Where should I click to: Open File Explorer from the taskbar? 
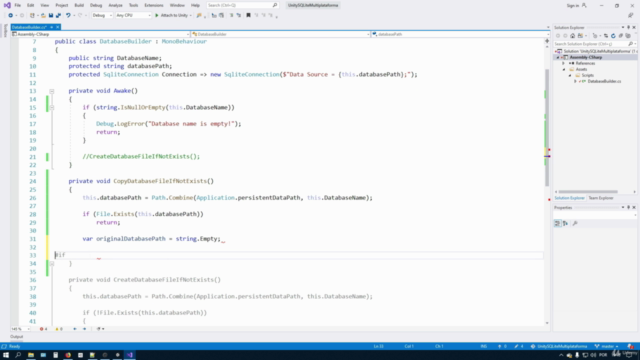31,355
